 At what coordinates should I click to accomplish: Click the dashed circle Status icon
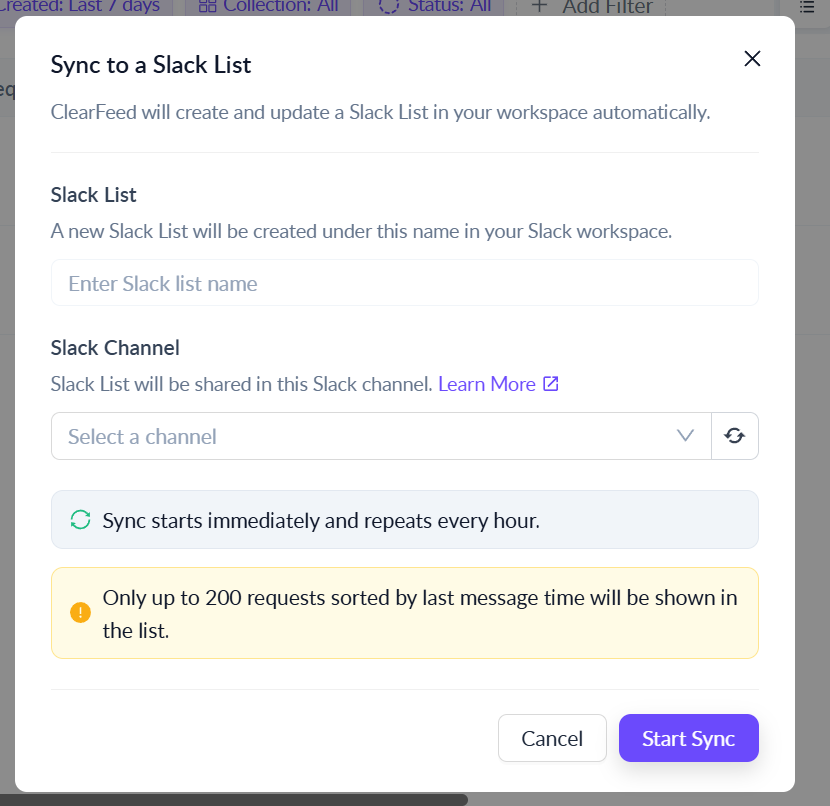pos(389,7)
